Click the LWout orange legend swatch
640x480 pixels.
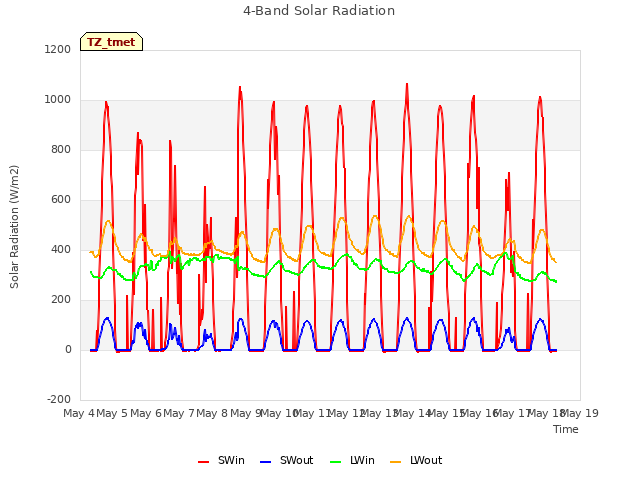396,462
